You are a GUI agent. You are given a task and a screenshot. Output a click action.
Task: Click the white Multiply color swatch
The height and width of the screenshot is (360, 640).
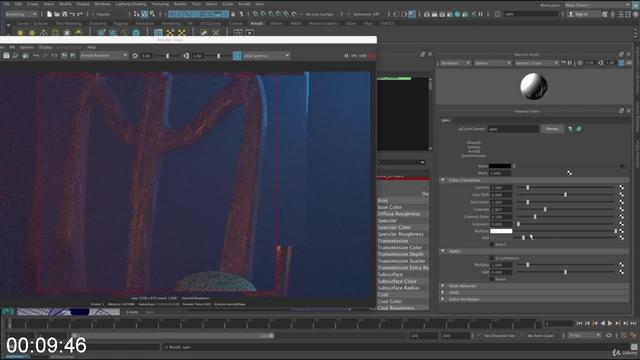click(501, 231)
